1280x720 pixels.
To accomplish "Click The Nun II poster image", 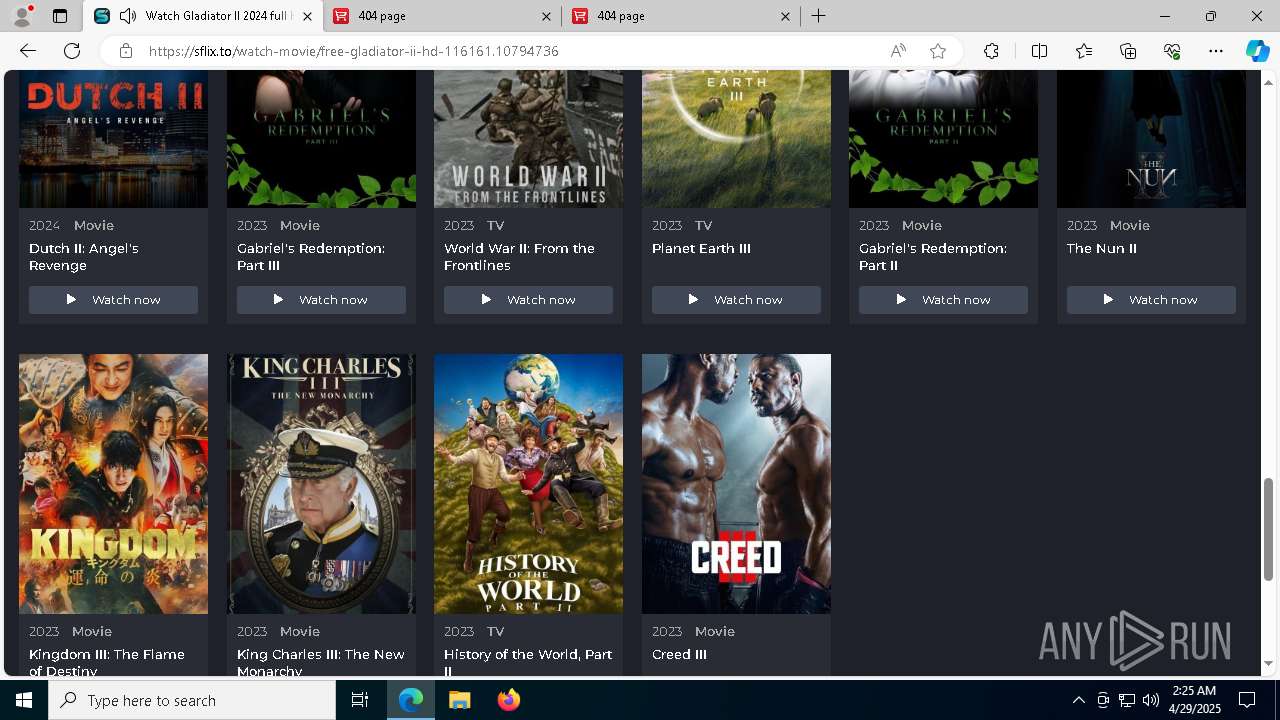I will coord(1151,139).
